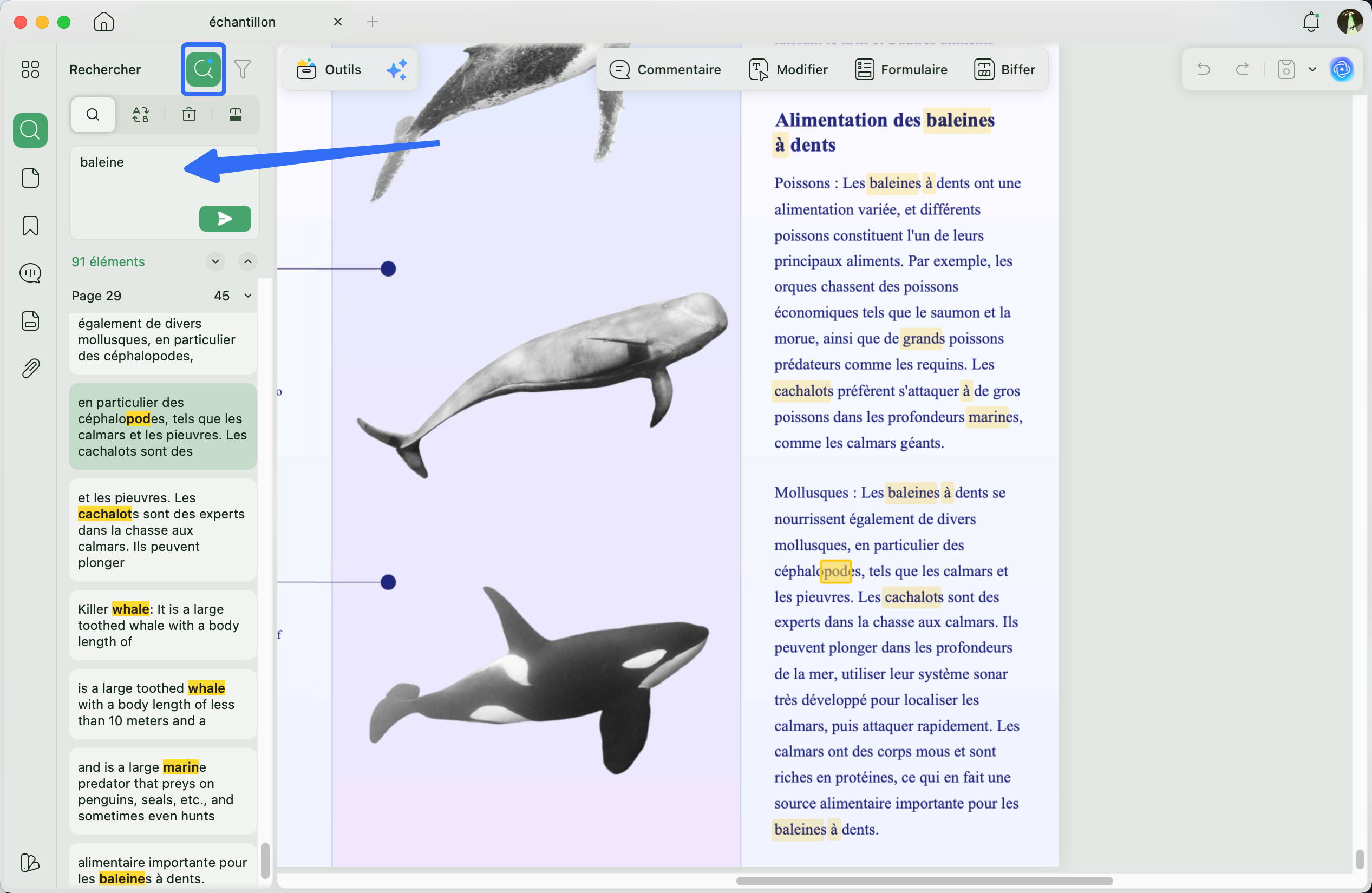1372x893 pixels.
Task: Click the AI smart search icon
Action: tap(203, 69)
